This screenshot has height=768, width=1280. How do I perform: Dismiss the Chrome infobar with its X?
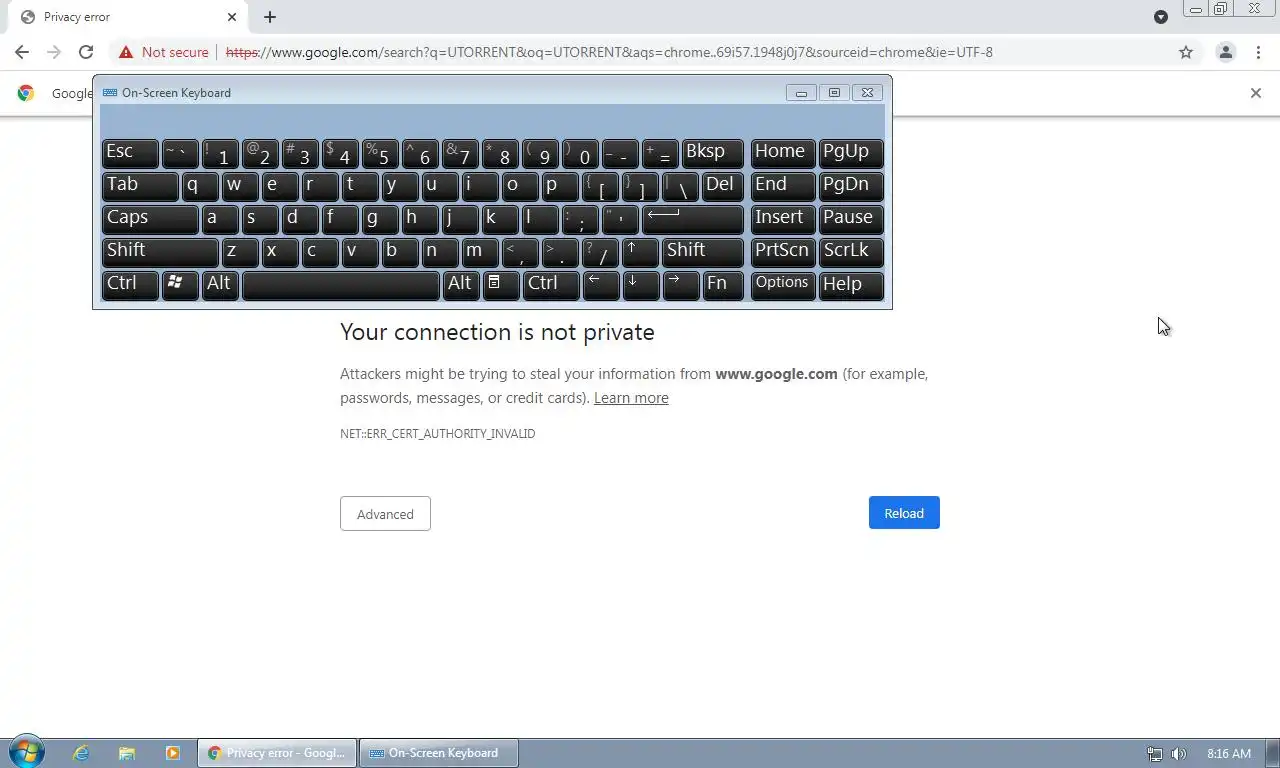coord(1256,93)
